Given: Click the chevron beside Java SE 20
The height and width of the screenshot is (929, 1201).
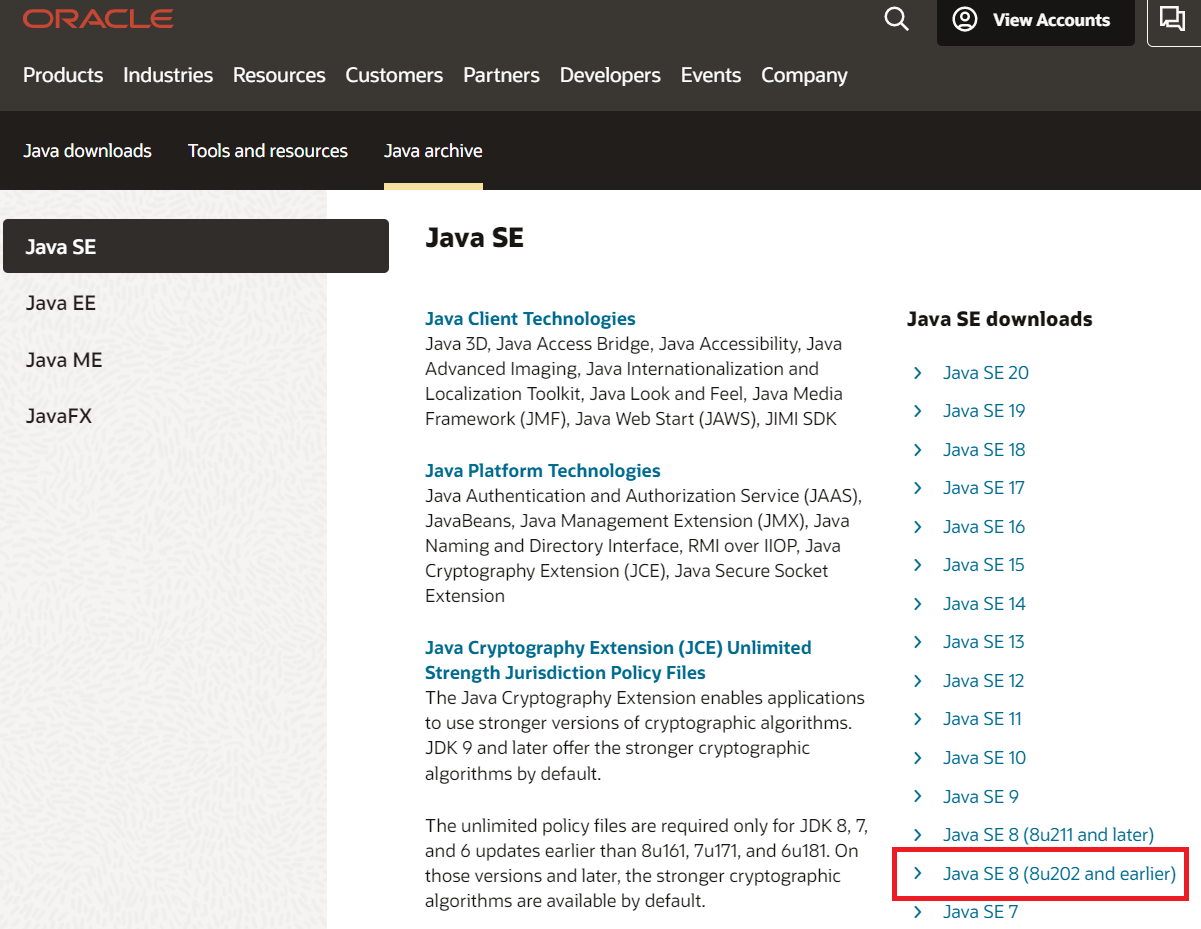Looking at the screenshot, I should tap(917, 373).
